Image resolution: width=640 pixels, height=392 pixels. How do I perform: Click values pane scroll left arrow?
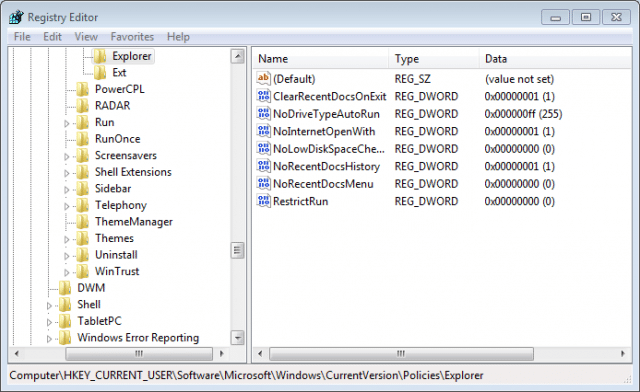click(x=260, y=354)
